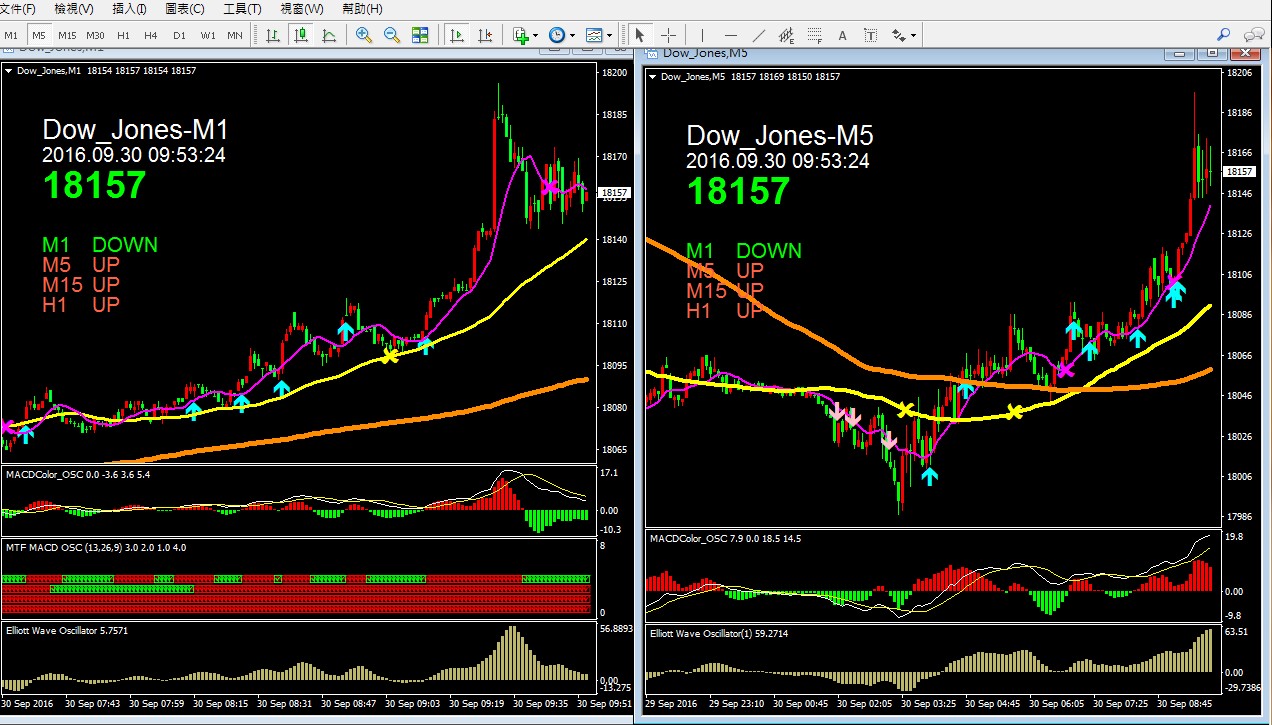
Task: Open the 視窗(W) menu
Action: tap(302, 9)
